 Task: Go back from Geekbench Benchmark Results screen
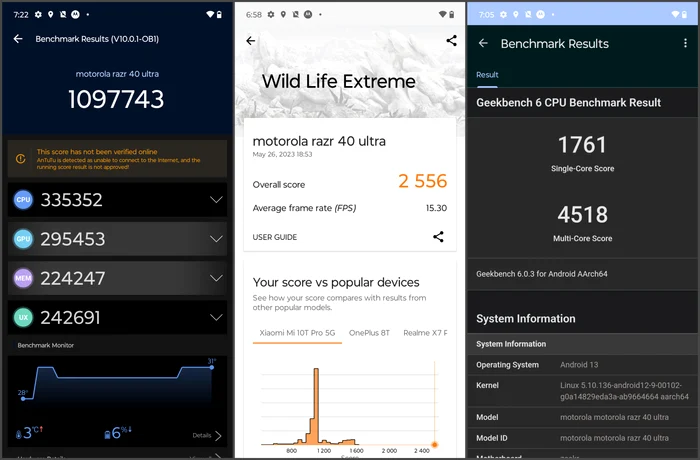tap(483, 43)
